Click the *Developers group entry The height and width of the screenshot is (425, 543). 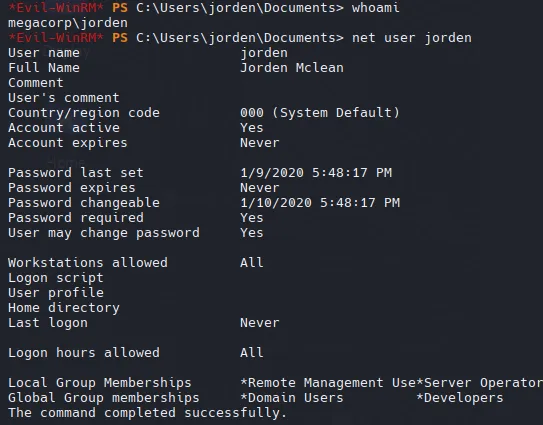point(460,398)
